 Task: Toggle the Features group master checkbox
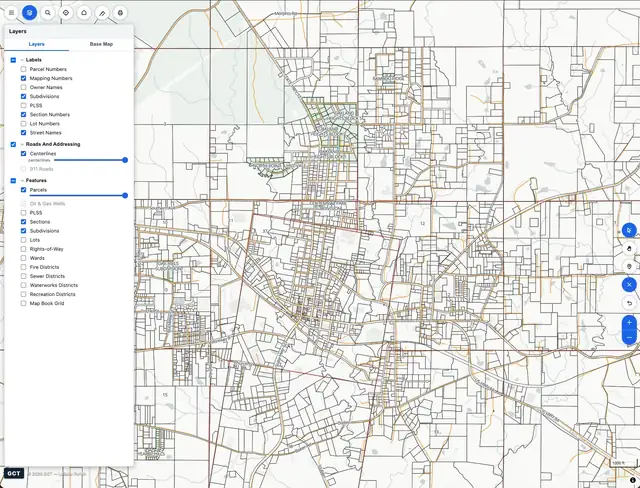[13, 180]
